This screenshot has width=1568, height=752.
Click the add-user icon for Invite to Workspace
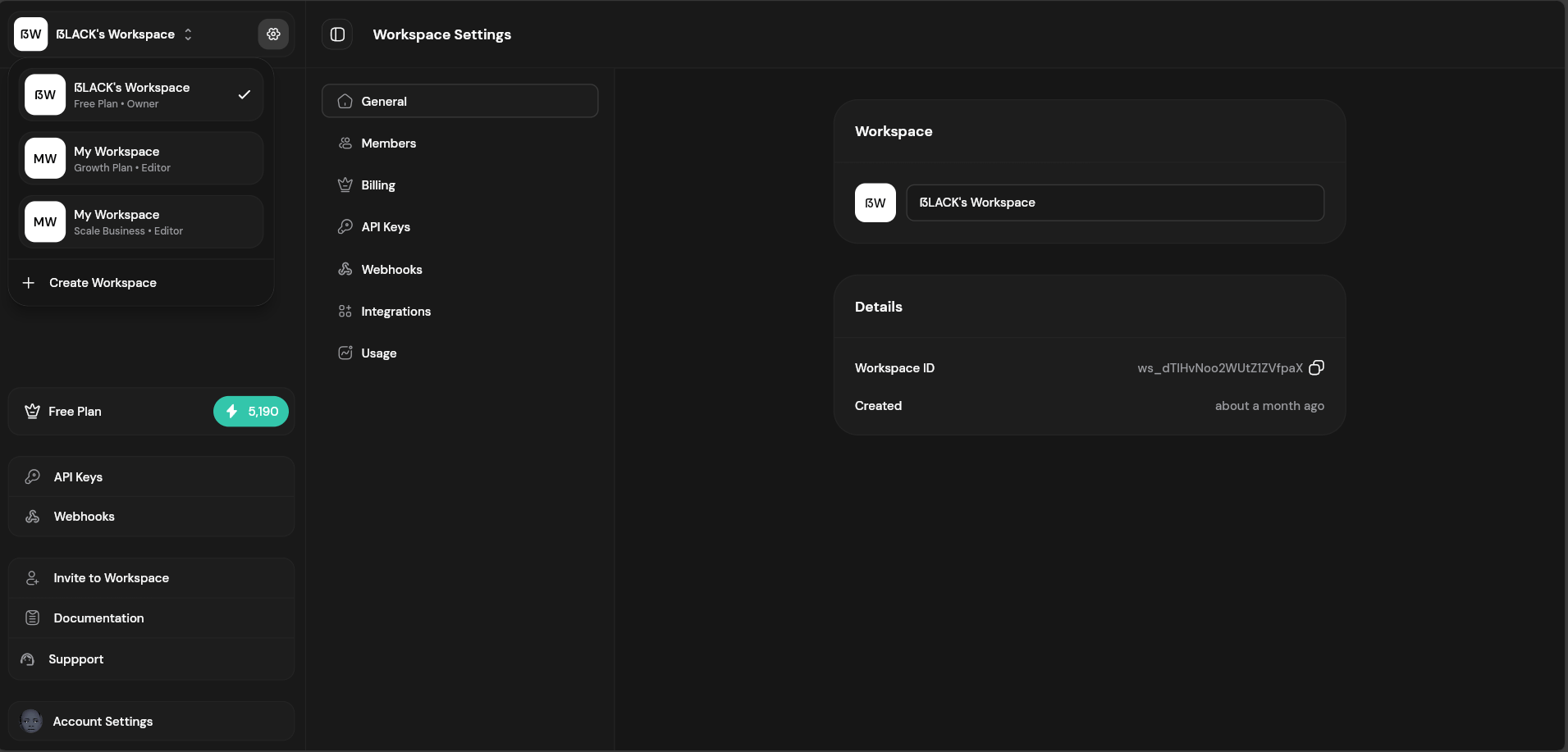(x=33, y=578)
